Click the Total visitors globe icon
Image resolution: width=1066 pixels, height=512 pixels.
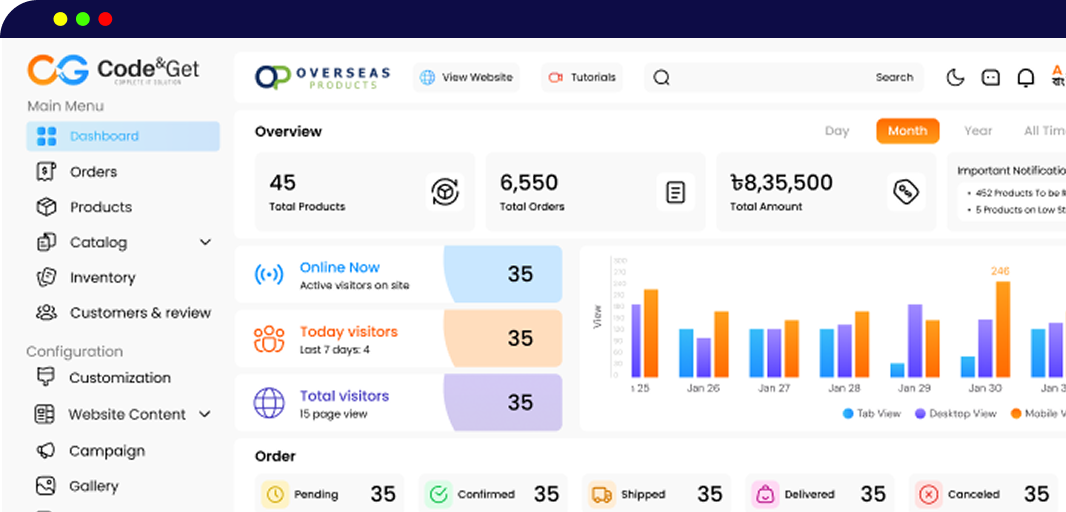pyautogui.click(x=269, y=403)
